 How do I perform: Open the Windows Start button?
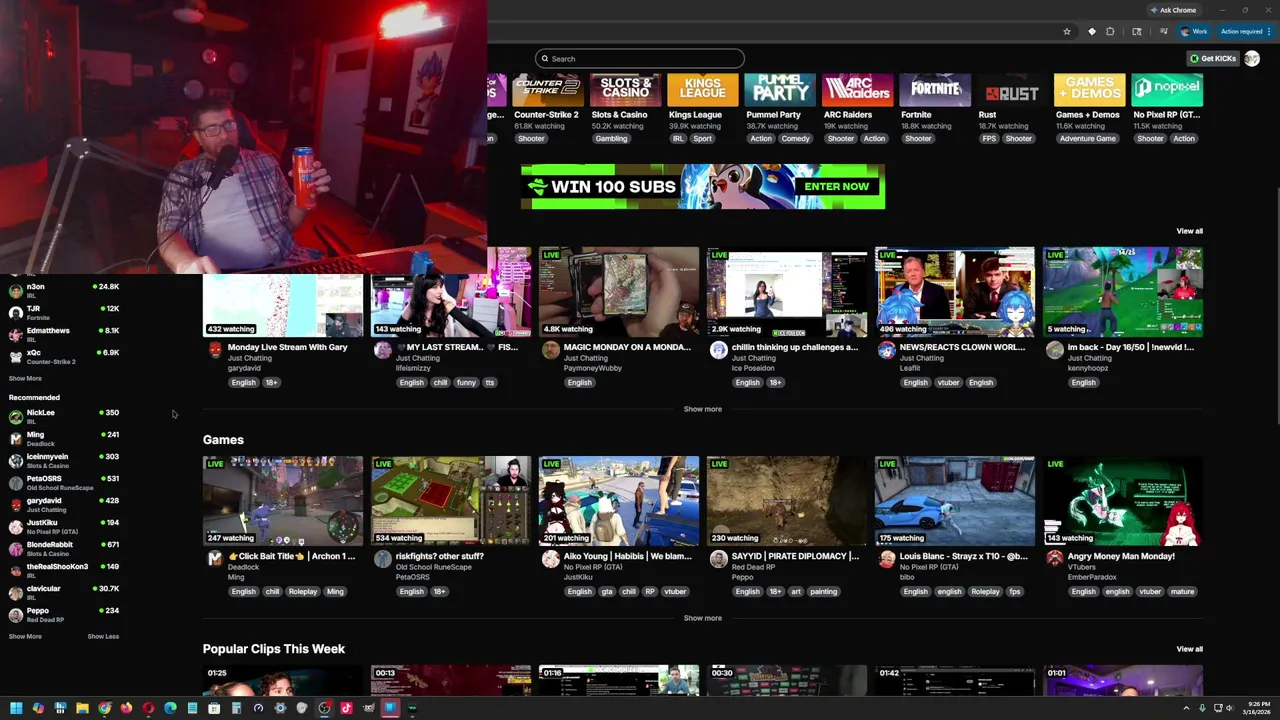click(16, 708)
